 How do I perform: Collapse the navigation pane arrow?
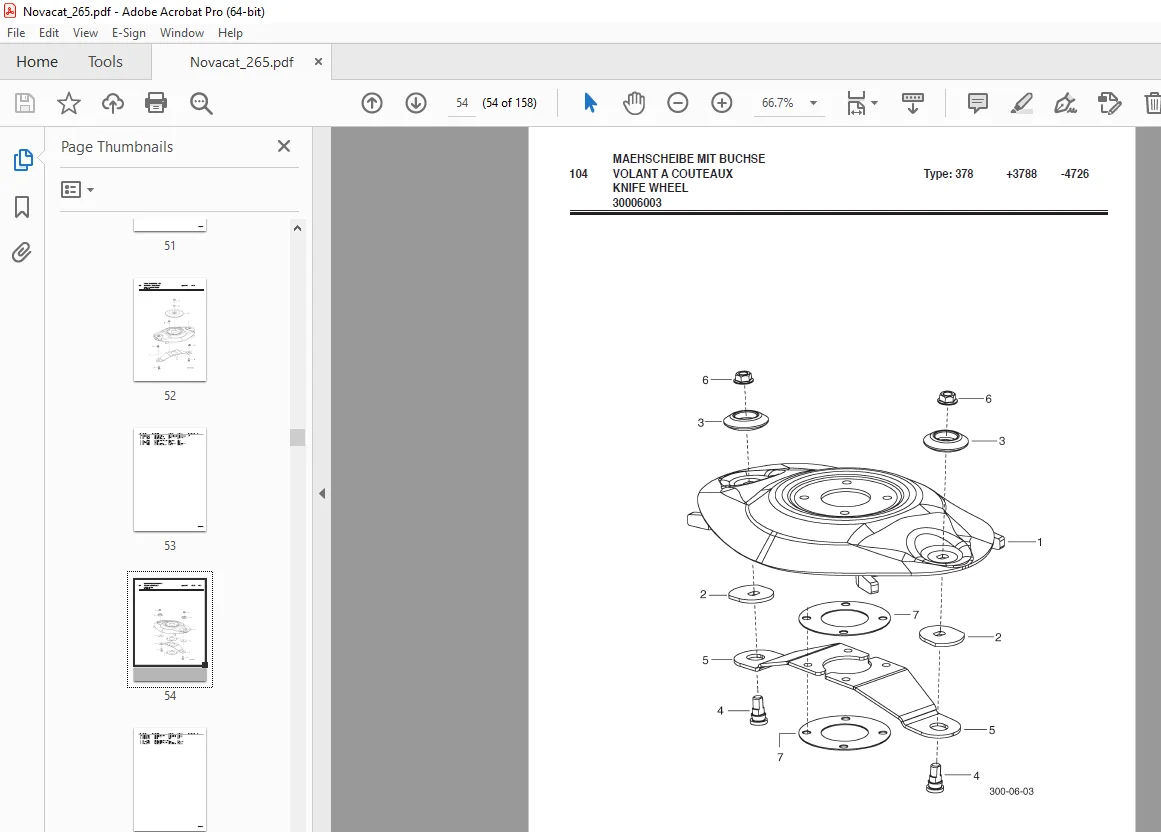pyautogui.click(x=322, y=493)
